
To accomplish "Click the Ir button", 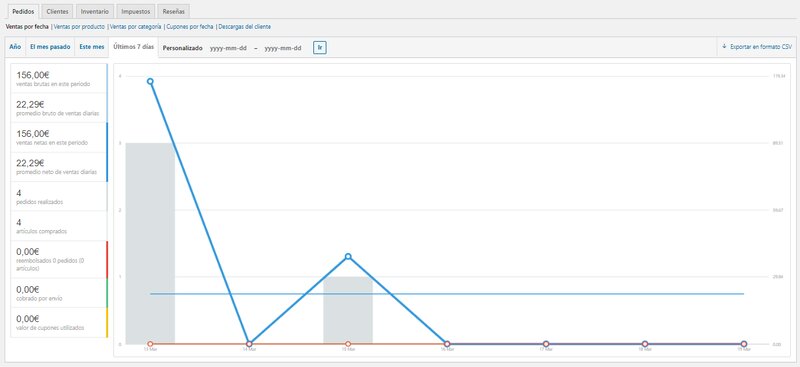I will (x=319, y=48).
